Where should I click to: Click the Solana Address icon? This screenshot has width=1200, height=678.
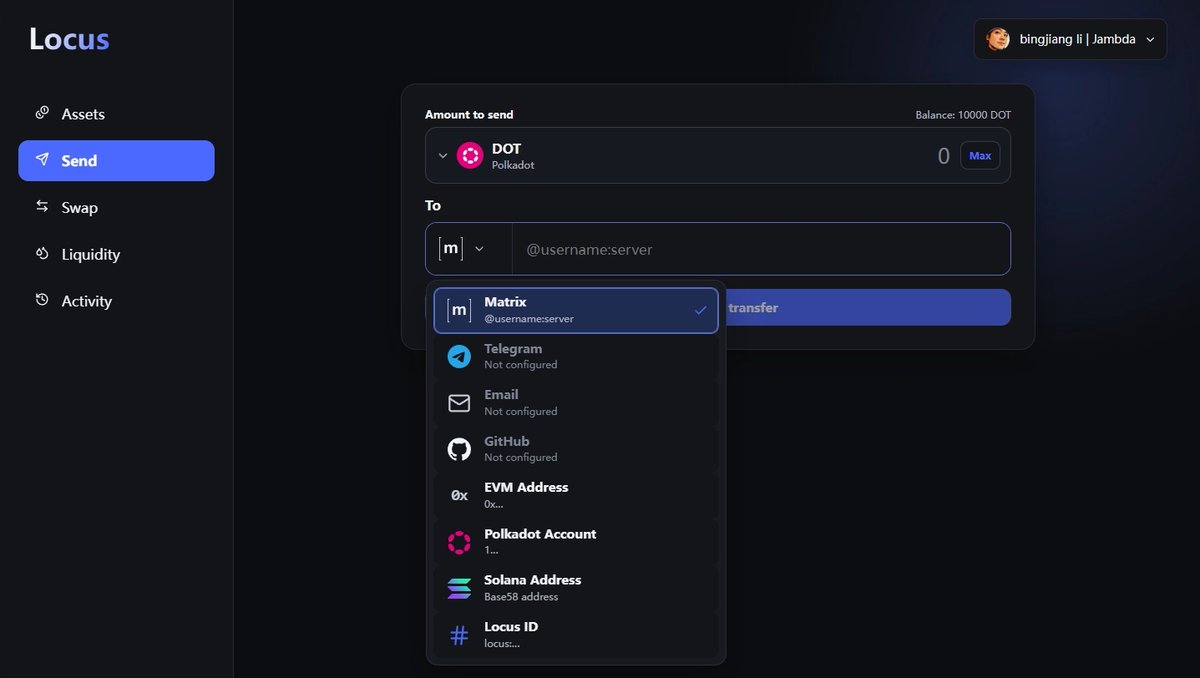click(459, 588)
